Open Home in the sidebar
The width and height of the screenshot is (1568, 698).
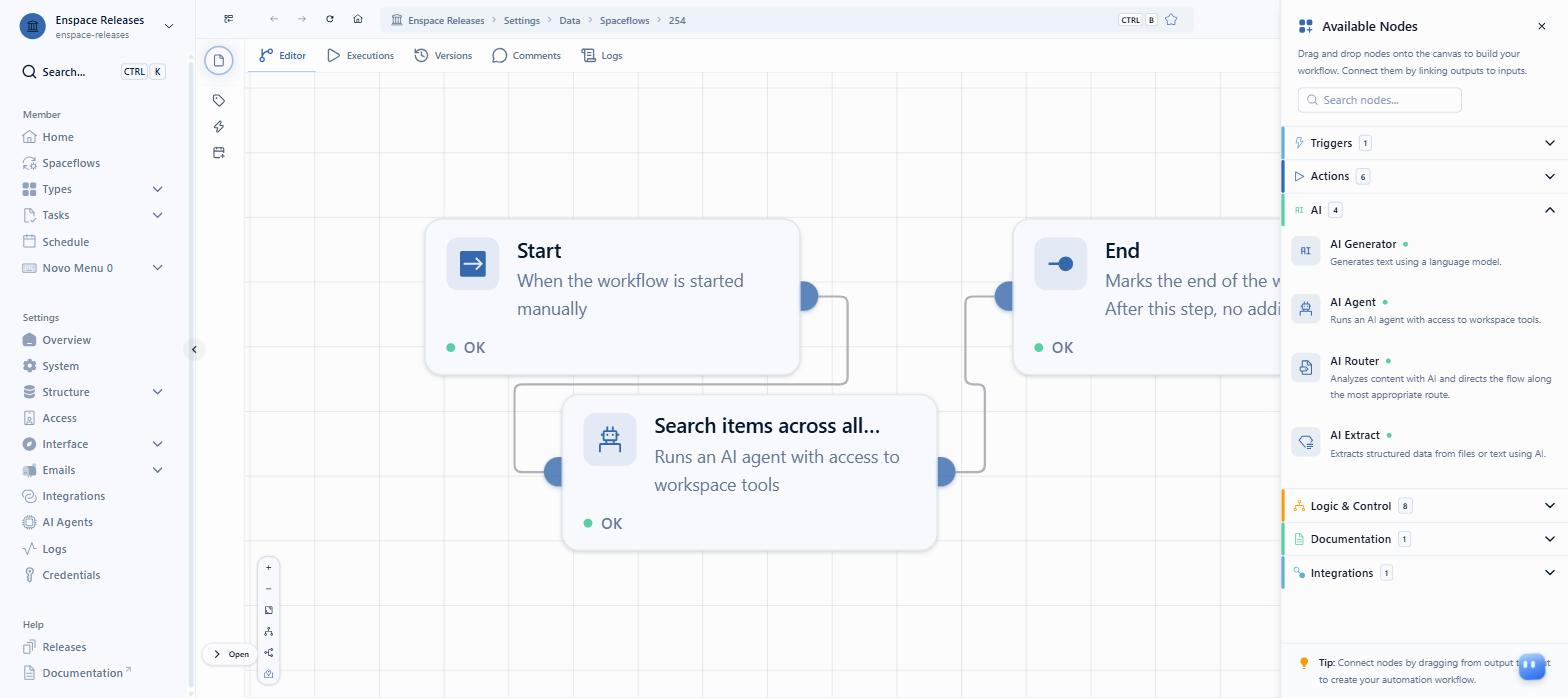(x=58, y=137)
